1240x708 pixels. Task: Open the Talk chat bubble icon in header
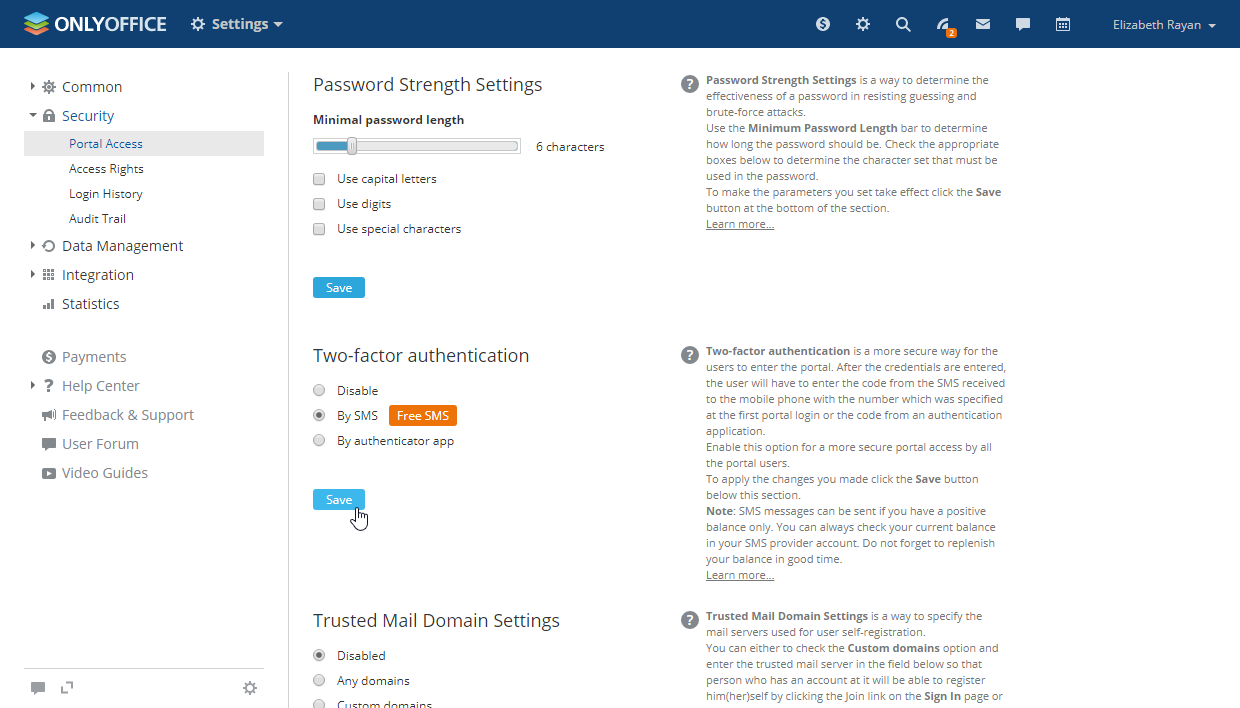coord(1023,24)
